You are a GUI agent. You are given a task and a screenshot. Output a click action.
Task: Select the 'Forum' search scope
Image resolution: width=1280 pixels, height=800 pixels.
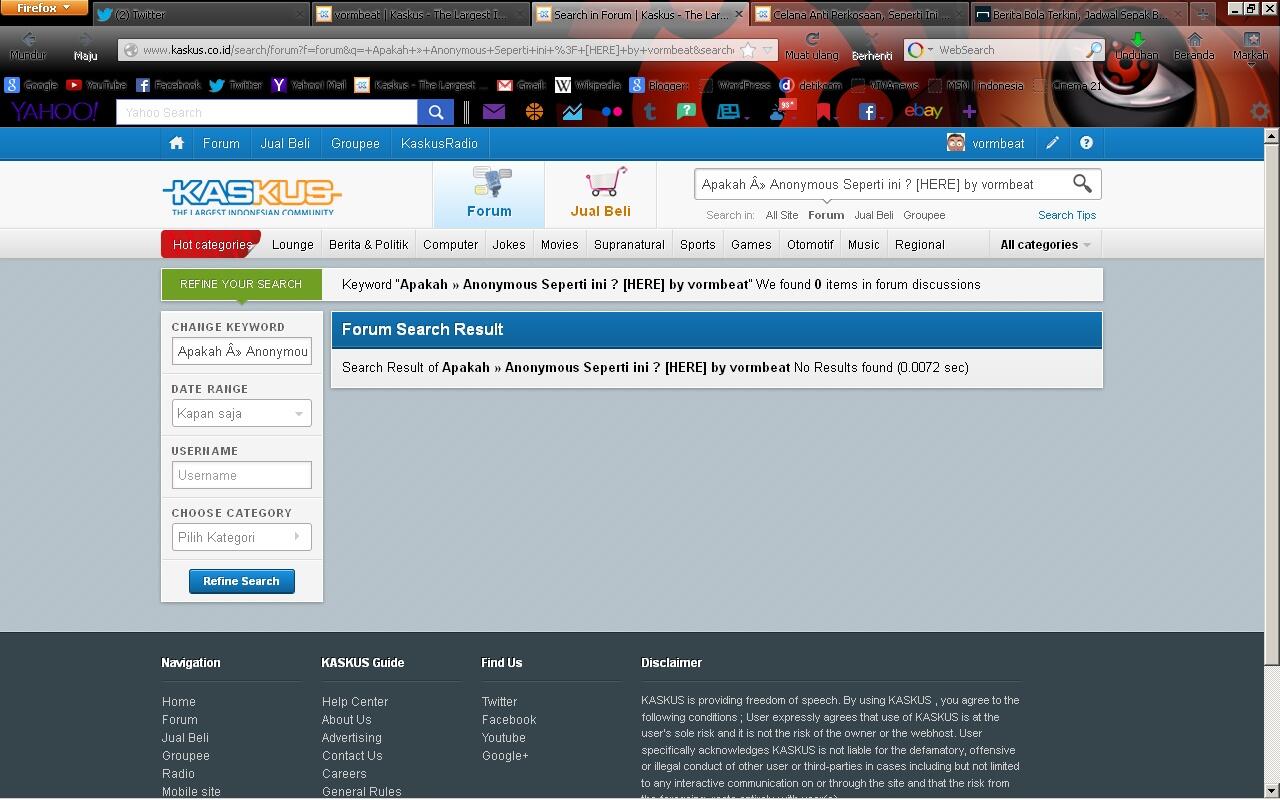[x=826, y=215]
